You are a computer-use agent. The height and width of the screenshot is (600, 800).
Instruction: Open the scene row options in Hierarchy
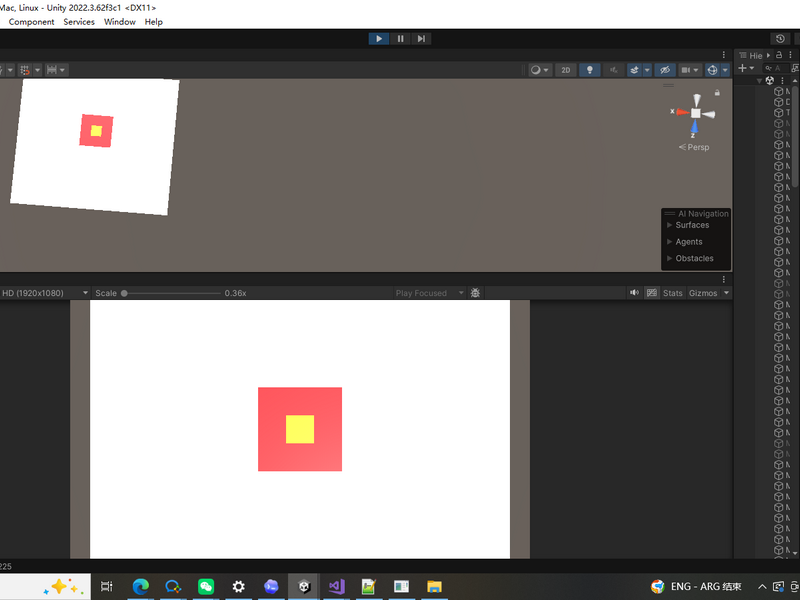(x=783, y=81)
